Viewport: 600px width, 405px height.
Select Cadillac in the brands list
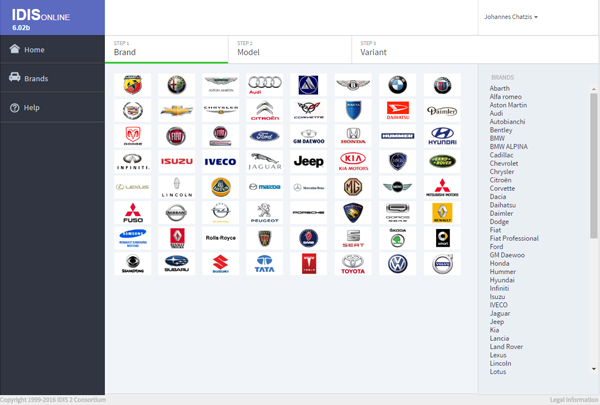click(x=501, y=155)
